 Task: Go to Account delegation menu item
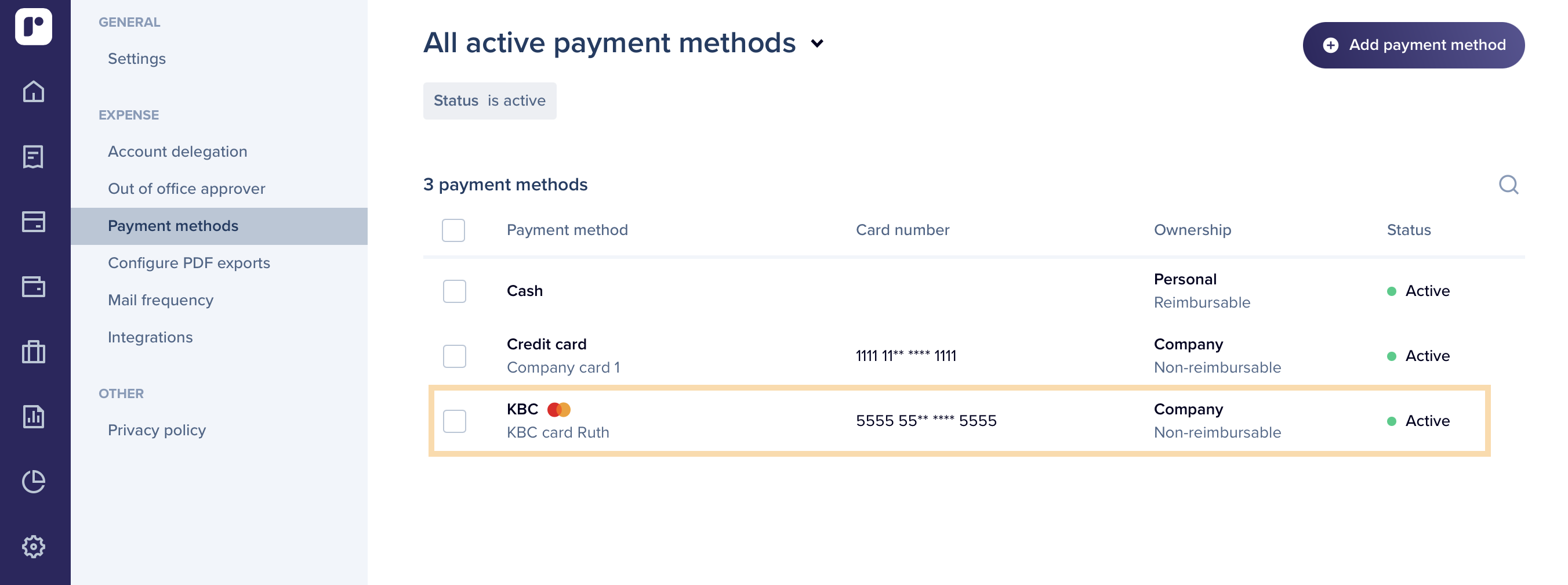click(177, 151)
